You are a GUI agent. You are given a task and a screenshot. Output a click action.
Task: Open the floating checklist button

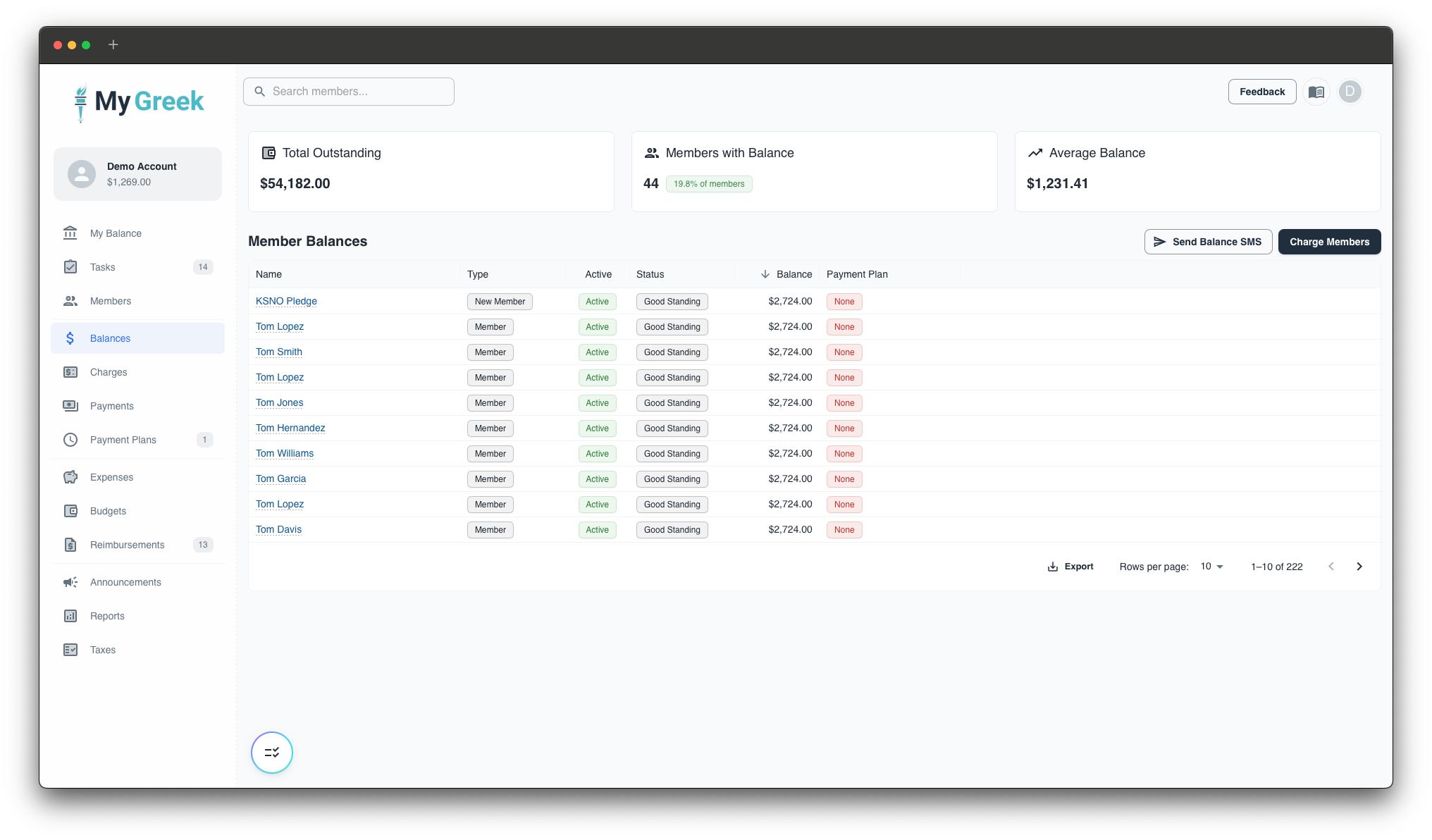tap(272, 753)
